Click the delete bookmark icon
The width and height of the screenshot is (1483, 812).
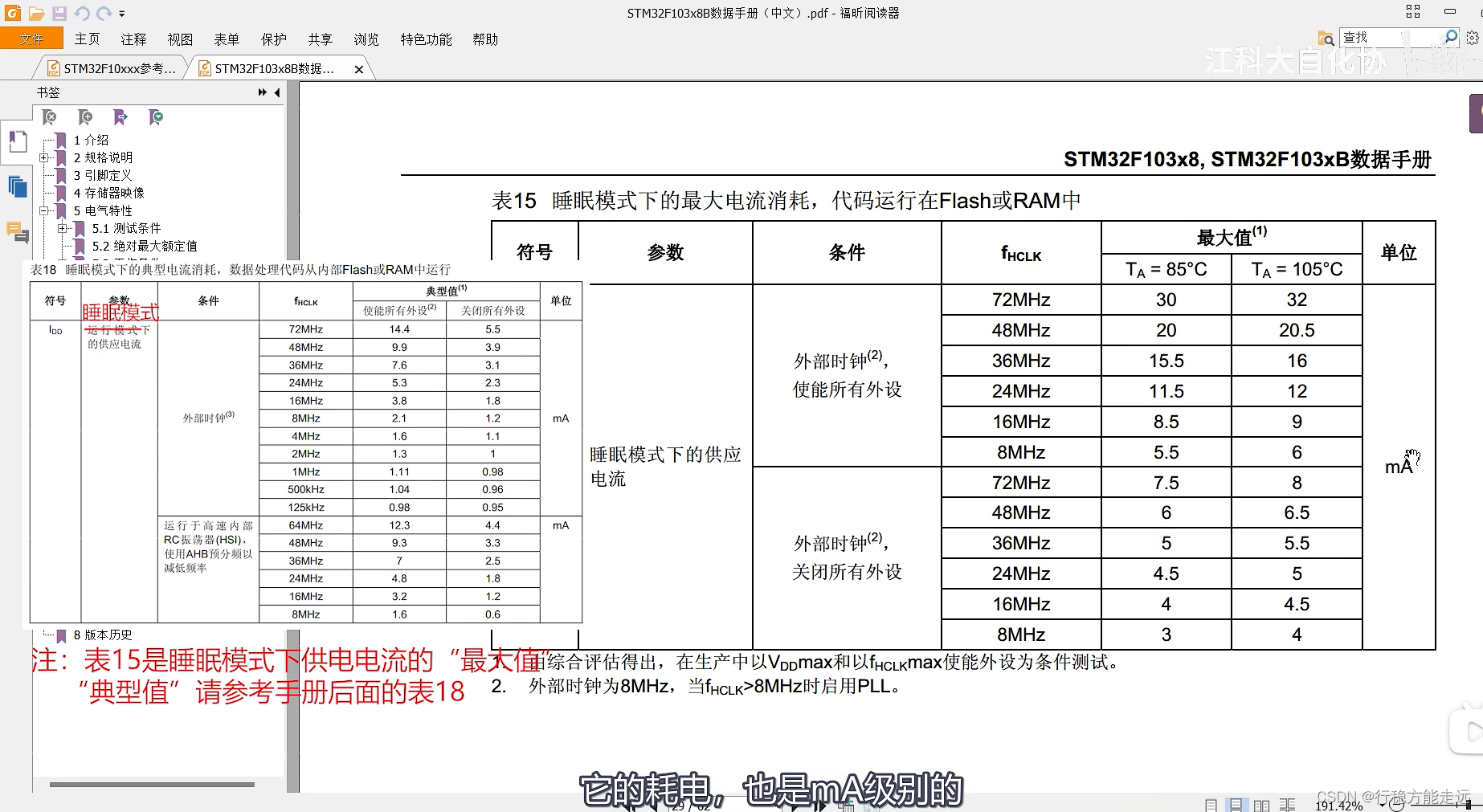point(49,117)
